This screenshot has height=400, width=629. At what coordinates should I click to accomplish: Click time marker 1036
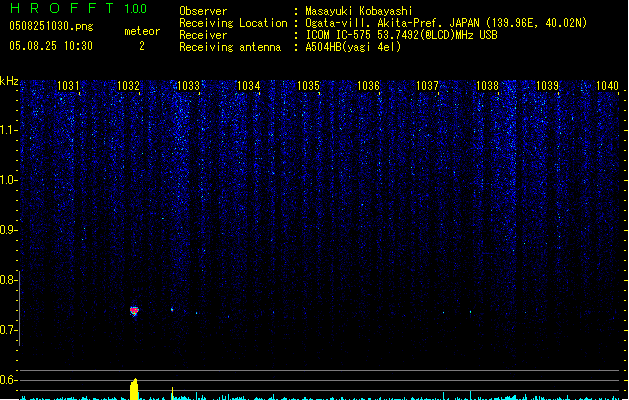pos(368,86)
